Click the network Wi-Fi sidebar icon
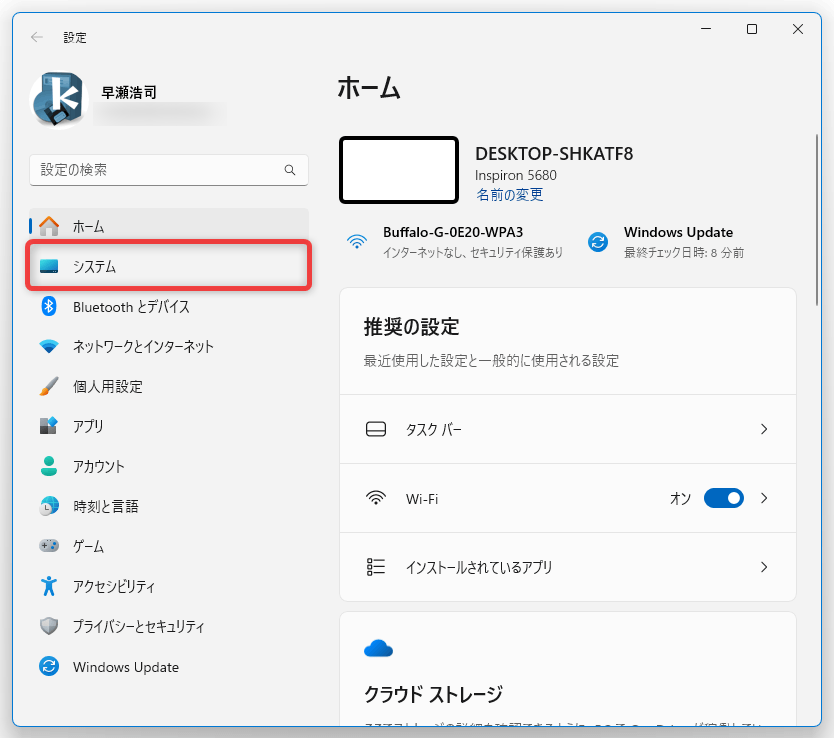Viewport: 834px width, 738px height. click(x=49, y=347)
